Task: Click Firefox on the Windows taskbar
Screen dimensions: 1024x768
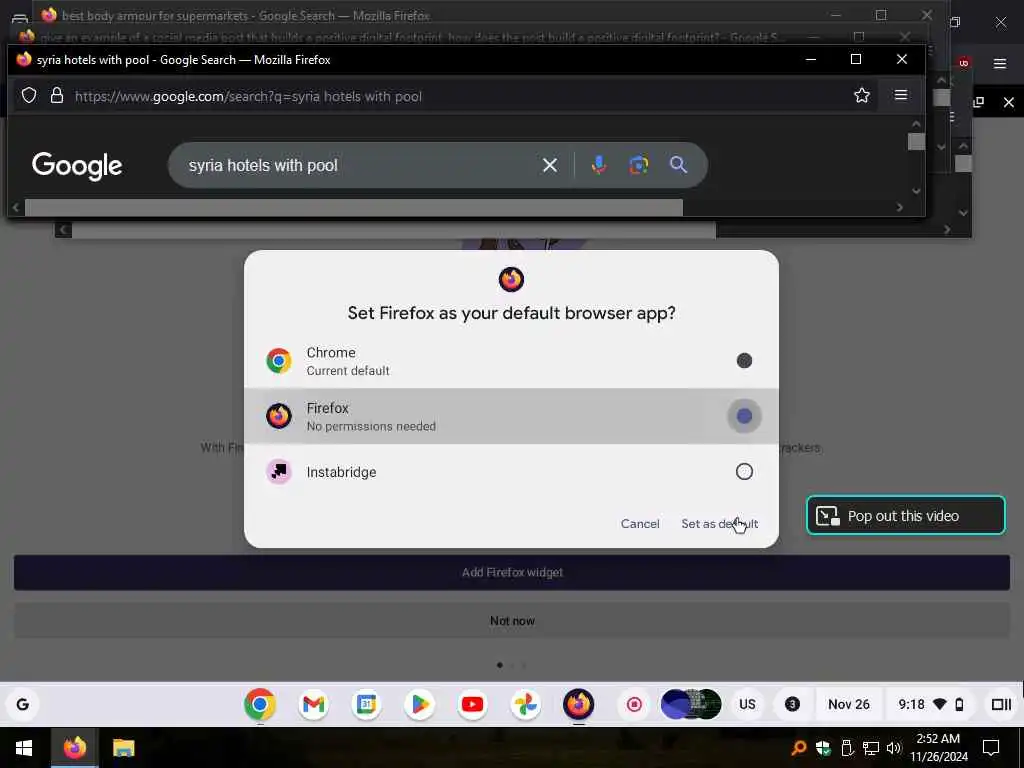Action: coord(74,748)
